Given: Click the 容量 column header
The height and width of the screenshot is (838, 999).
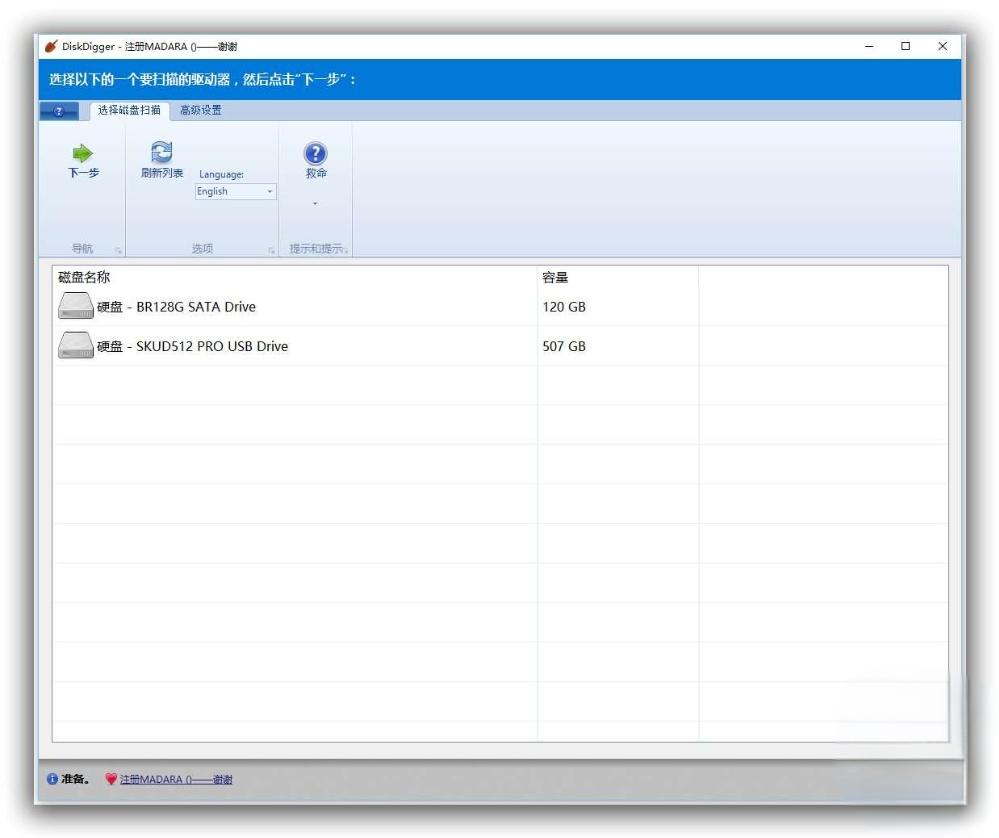Looking at the screenshot, I should (555, 277).
